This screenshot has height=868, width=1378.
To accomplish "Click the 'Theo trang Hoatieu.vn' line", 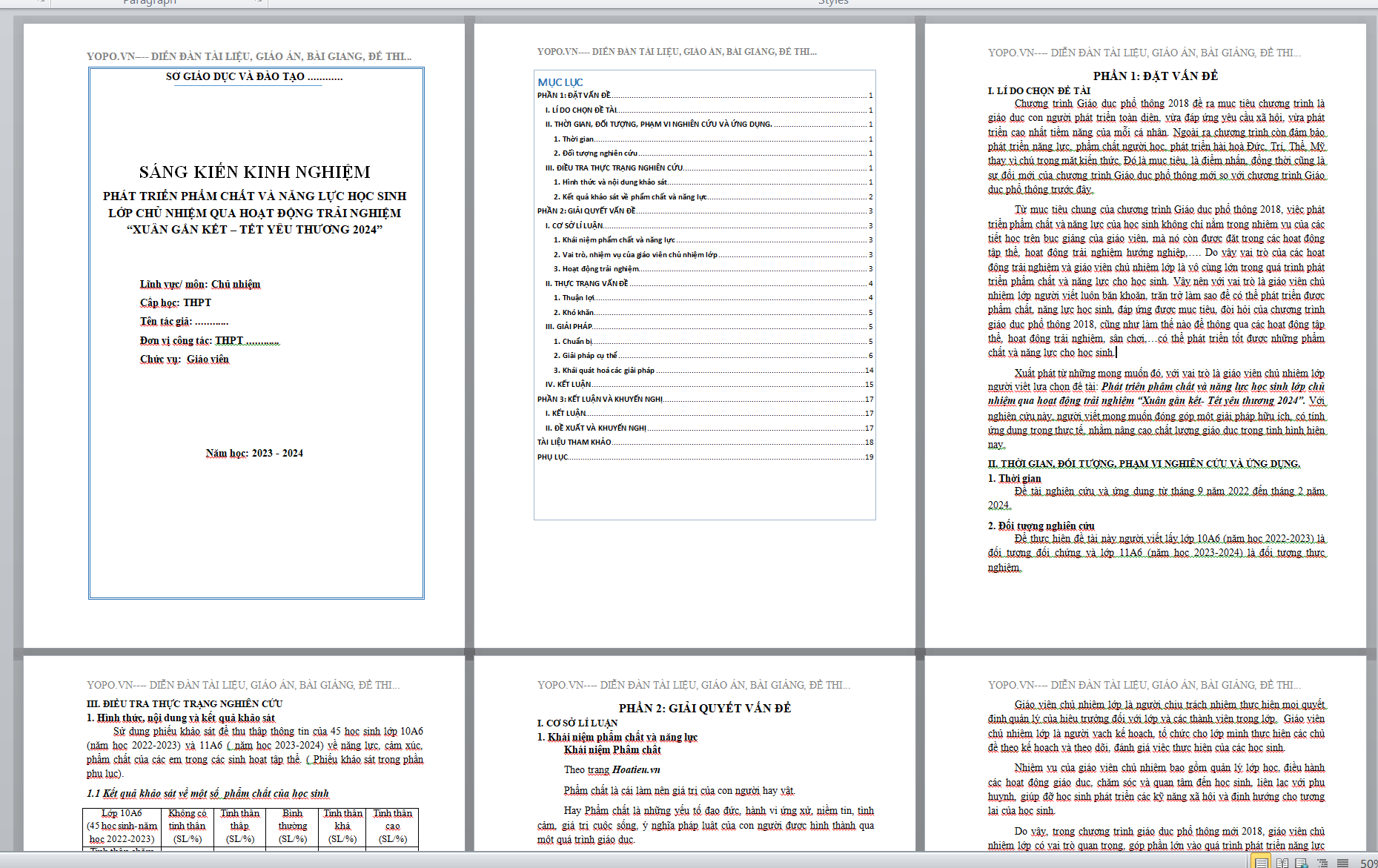I will coord(612,770).
